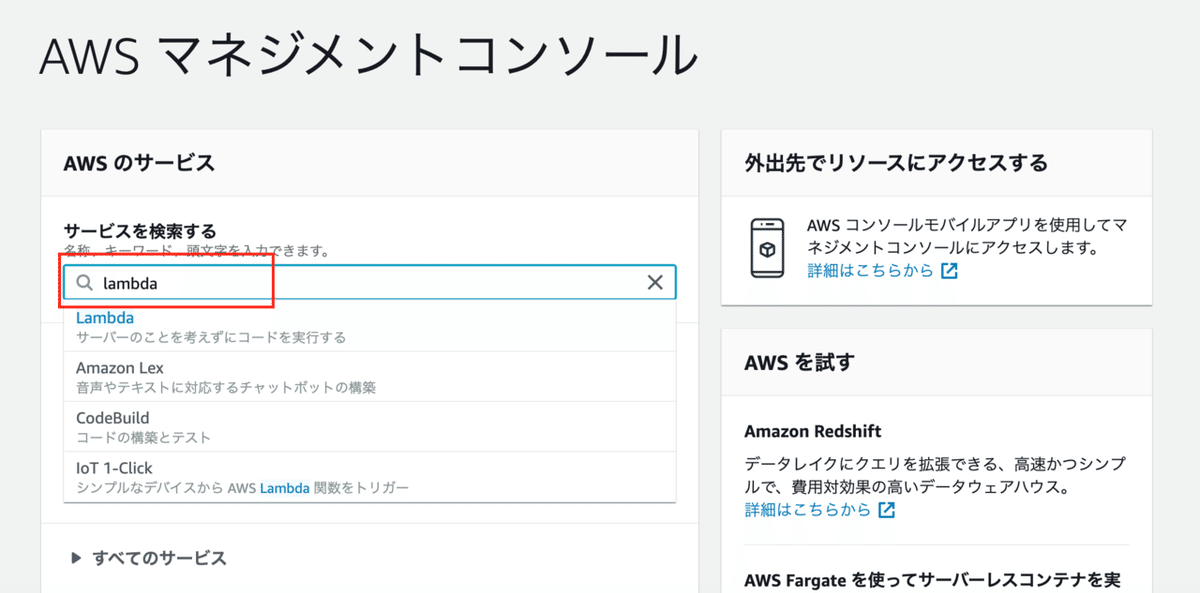Clear the lambda search using the X icon
1200x593 pixels.
tap(655, 282)
